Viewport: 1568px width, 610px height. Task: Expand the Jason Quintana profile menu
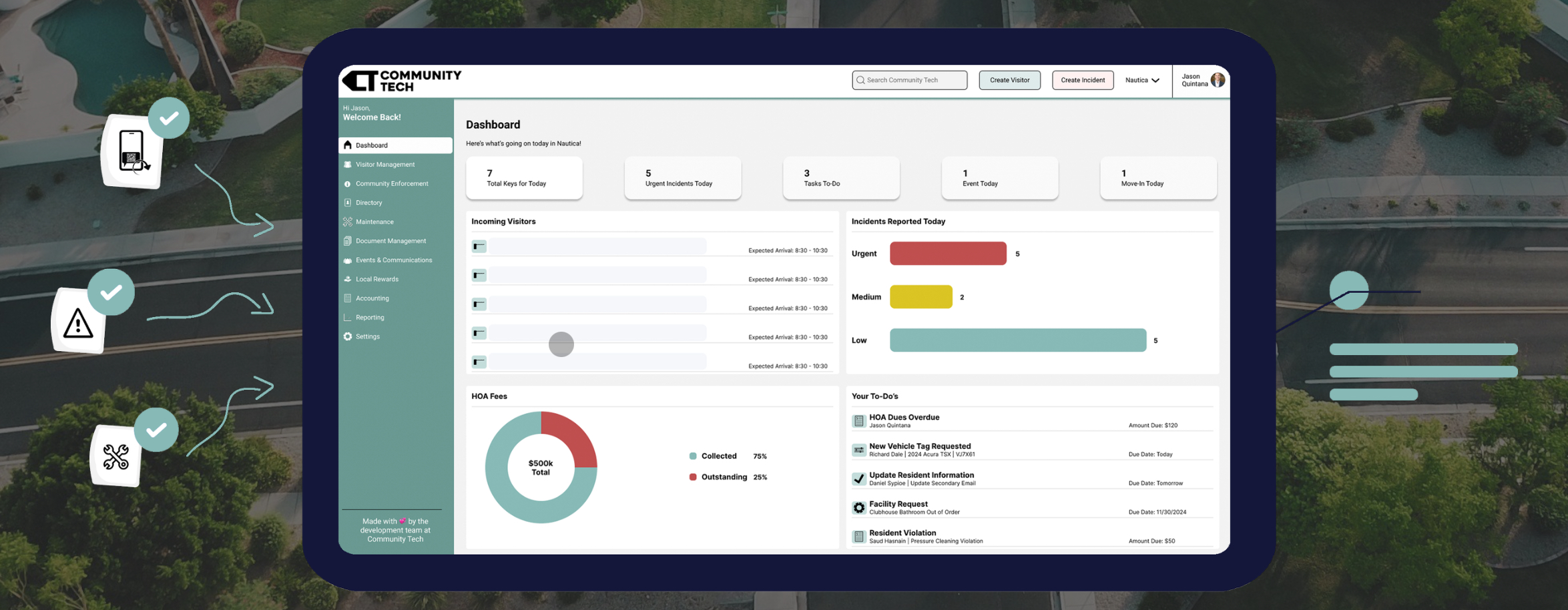(x=1201, y=80)
